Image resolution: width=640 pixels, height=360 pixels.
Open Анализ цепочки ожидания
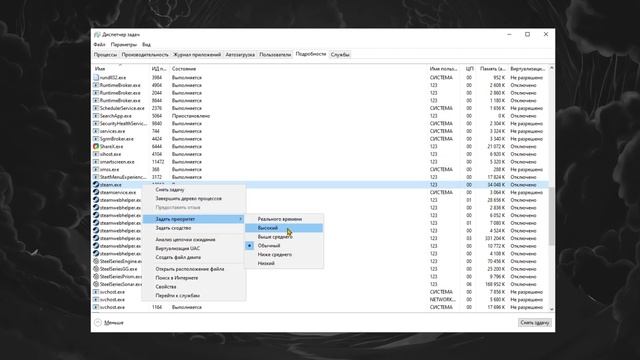[x=193, y=240]
